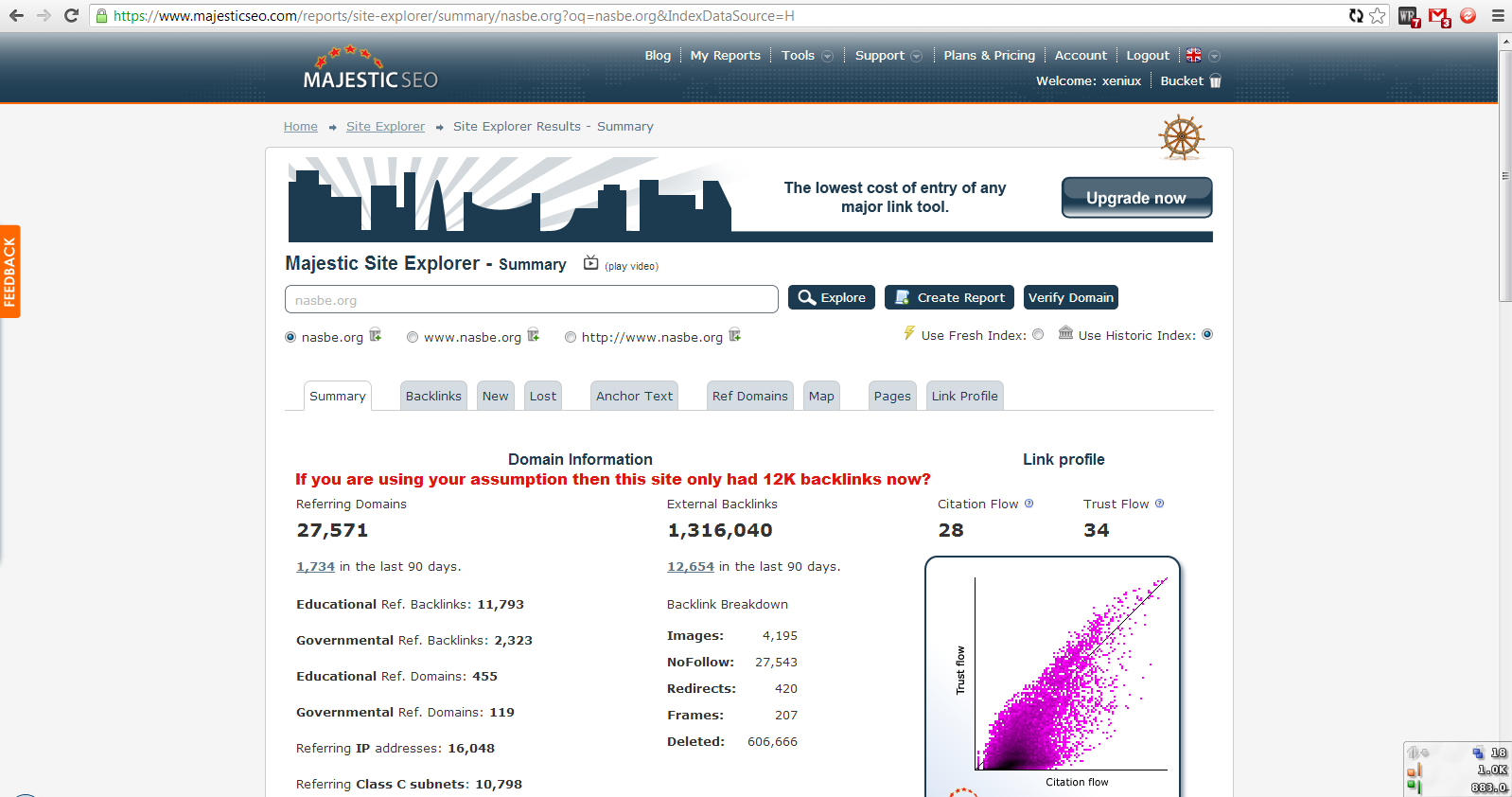Click the Explore search button

click(x=832, y=297)
